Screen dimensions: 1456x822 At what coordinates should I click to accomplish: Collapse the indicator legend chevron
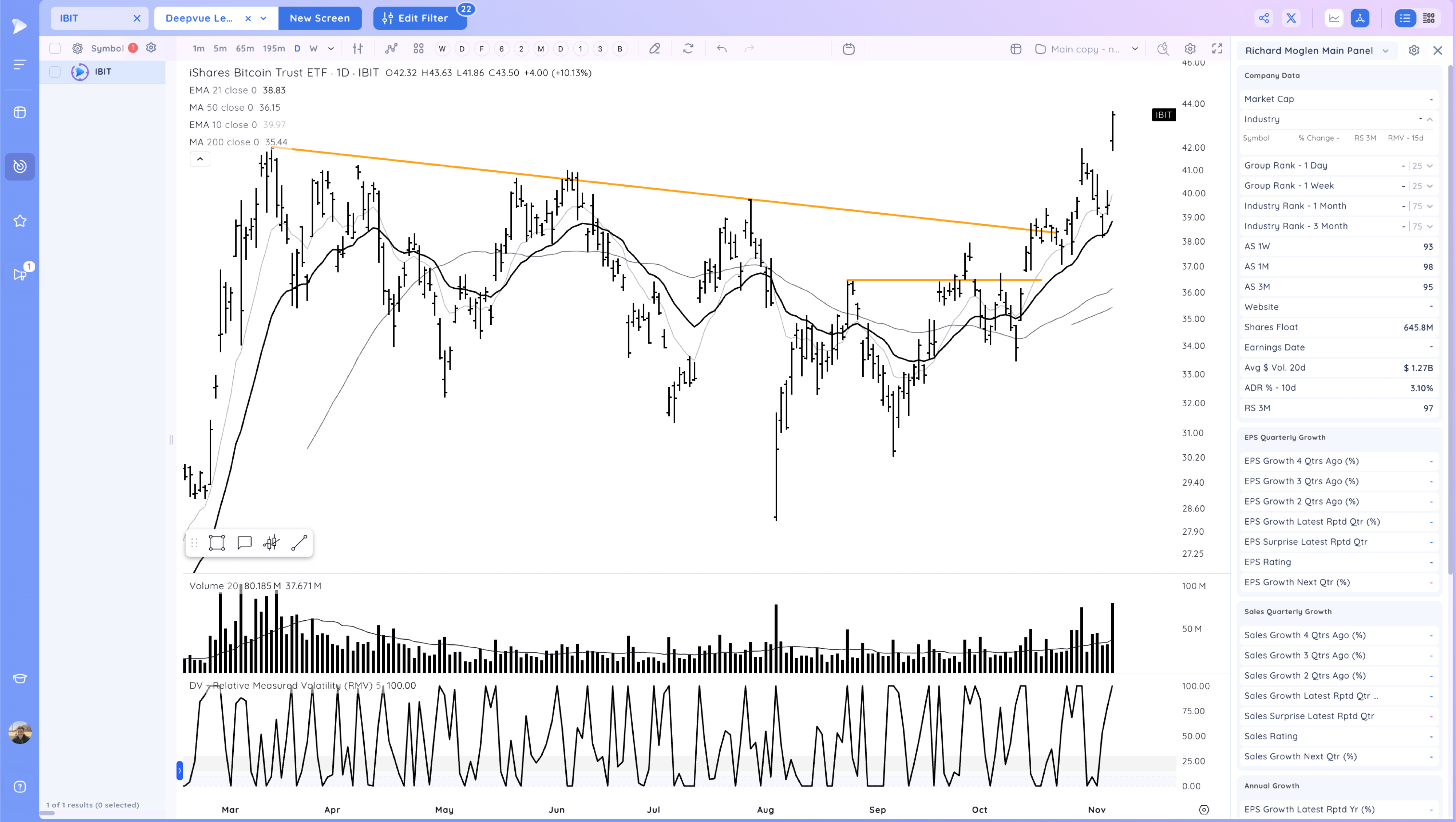199,159
